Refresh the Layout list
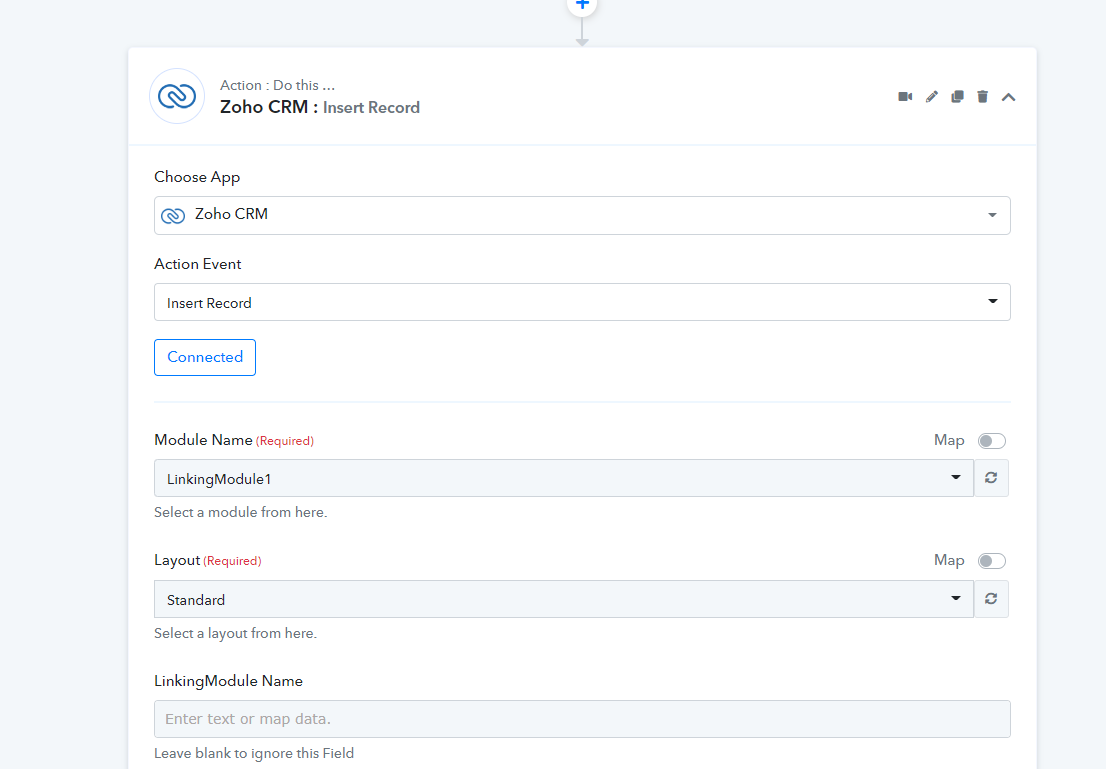1106x769 pixels. [991, 599]
